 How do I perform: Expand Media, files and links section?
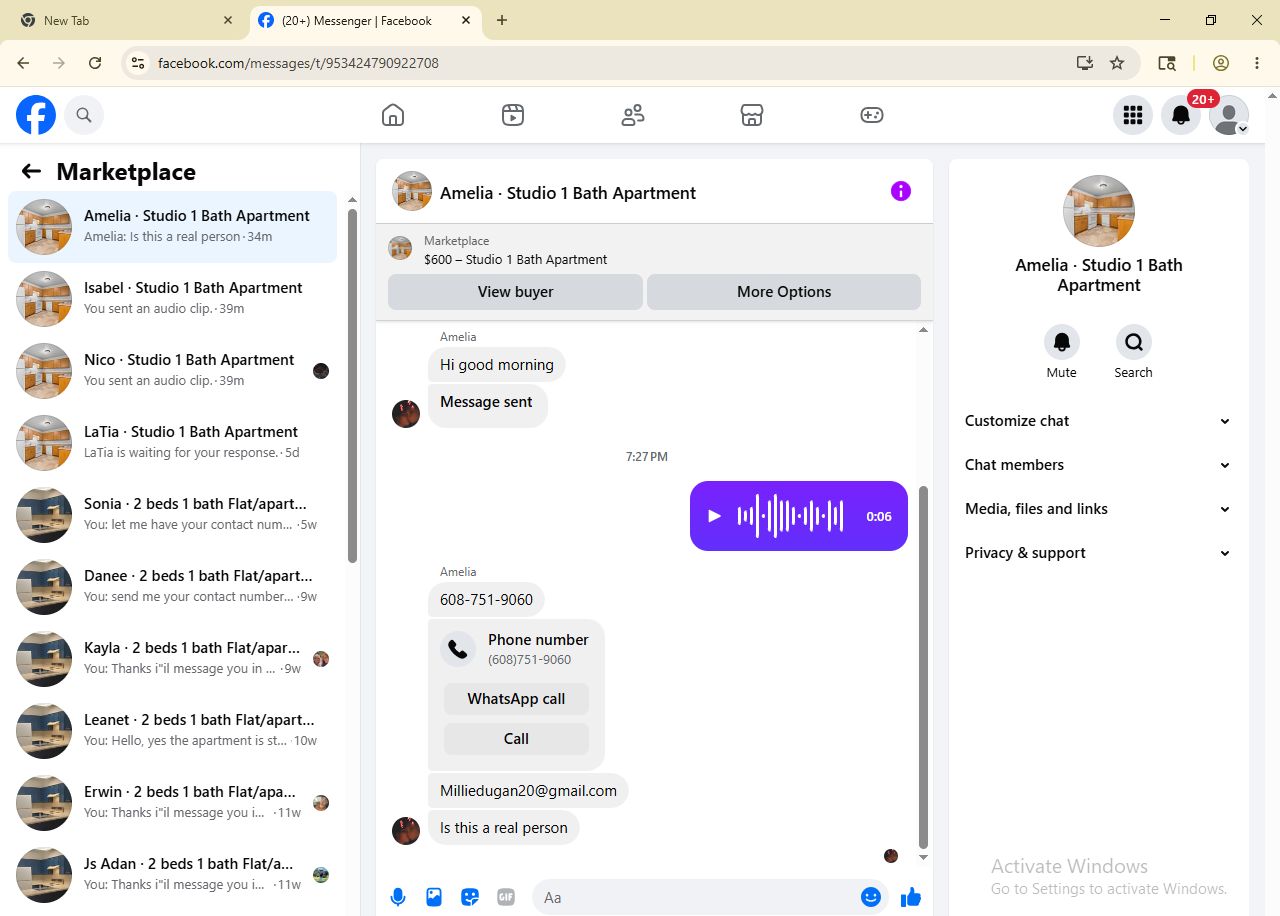(1099, 509)
